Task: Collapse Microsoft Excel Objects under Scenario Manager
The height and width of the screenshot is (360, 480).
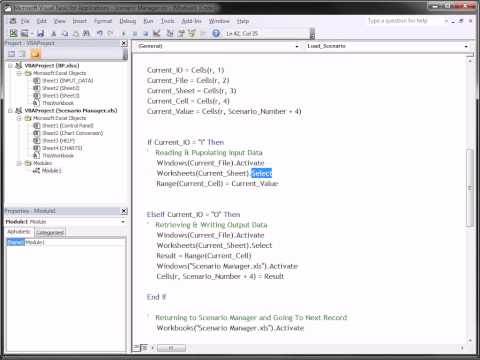Action: coord(19,118)
